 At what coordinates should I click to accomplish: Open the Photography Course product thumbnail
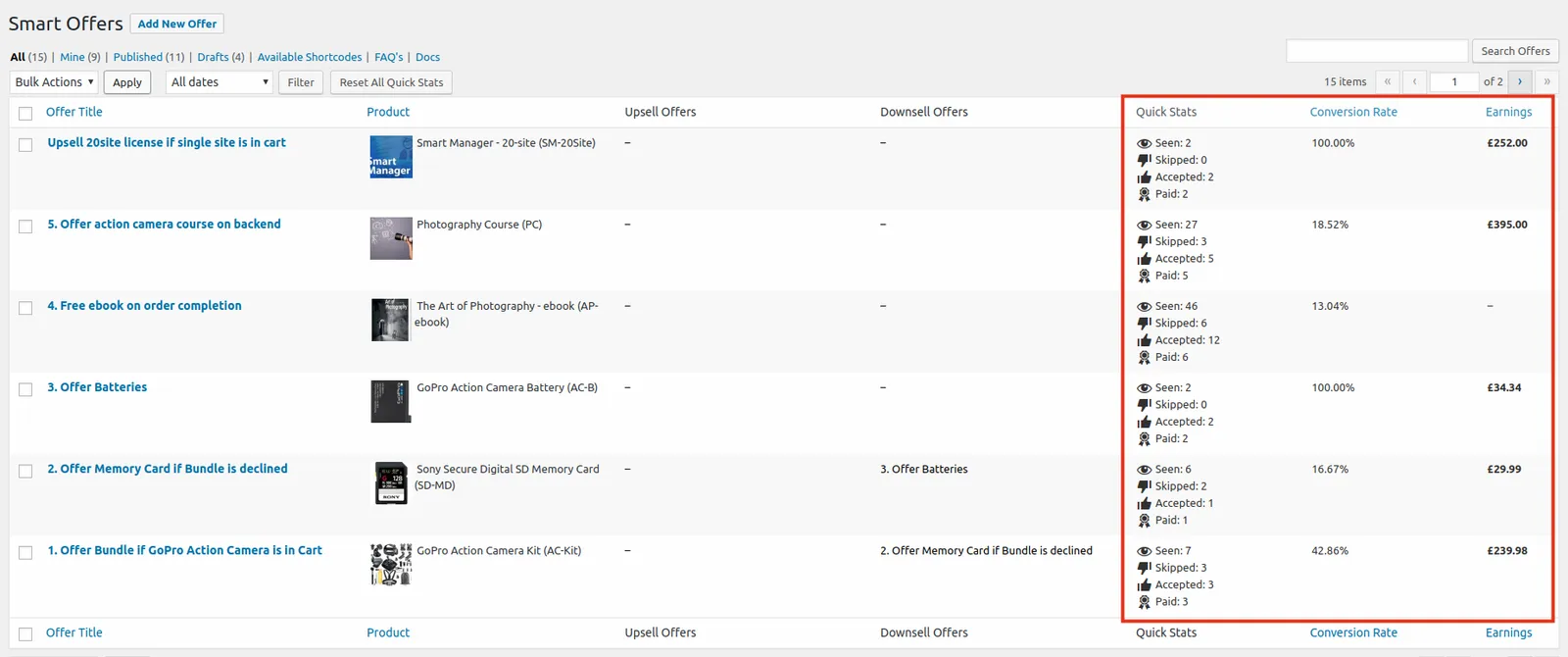391,238
